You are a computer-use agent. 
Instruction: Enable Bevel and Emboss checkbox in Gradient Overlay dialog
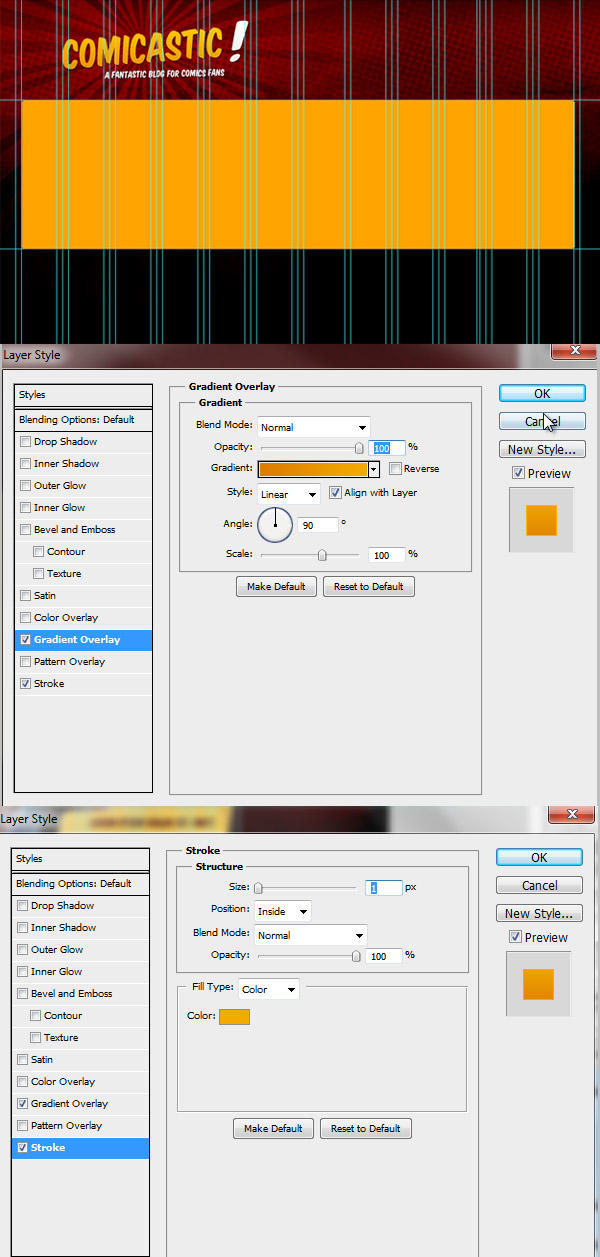(x=25, y=530)
